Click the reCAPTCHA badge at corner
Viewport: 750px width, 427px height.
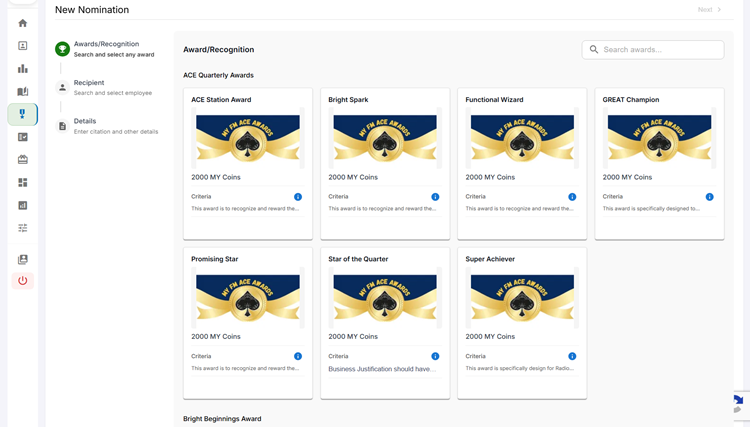point(740,405)
